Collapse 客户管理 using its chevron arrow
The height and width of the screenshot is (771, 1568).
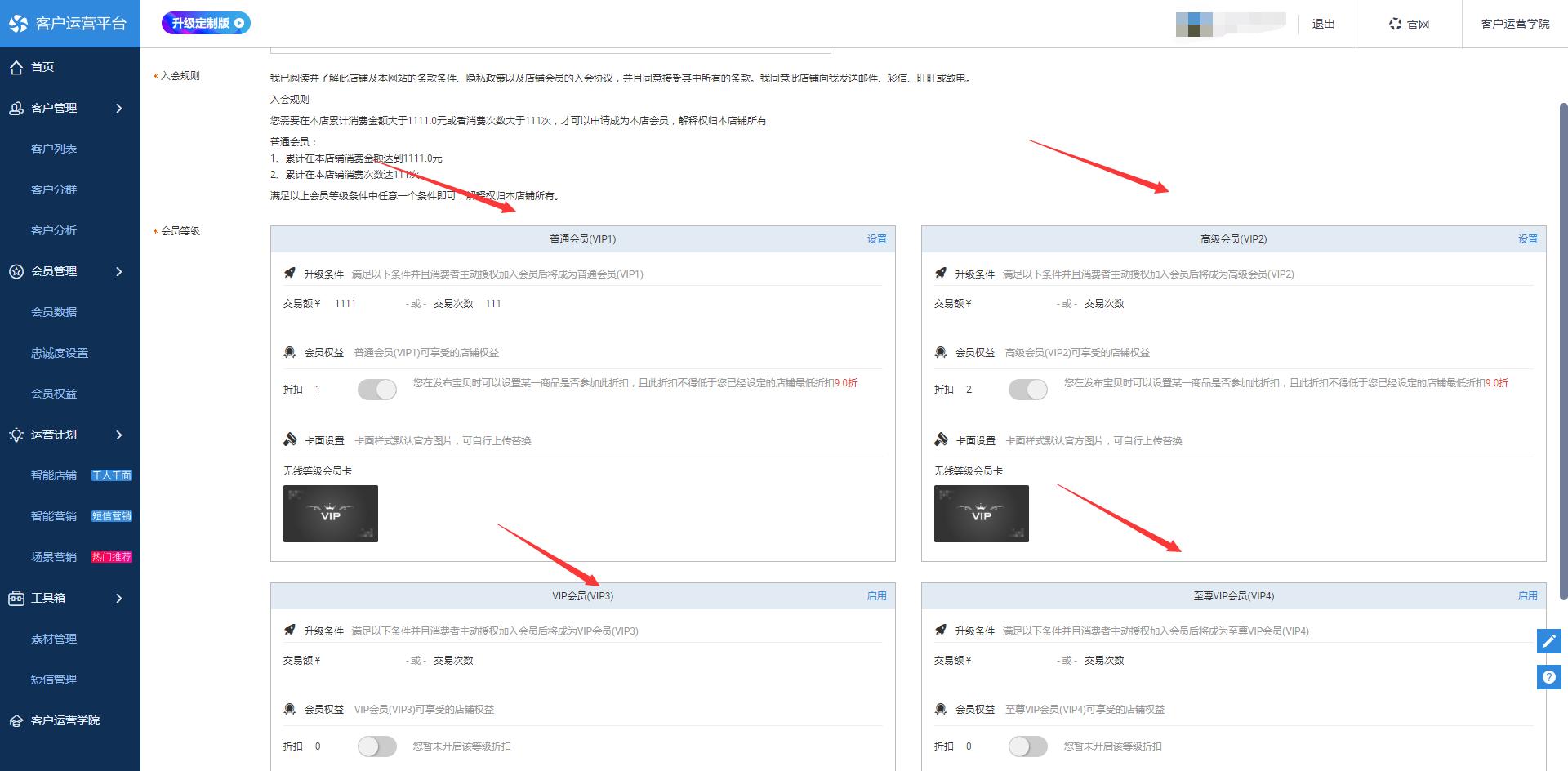point(119,108)
